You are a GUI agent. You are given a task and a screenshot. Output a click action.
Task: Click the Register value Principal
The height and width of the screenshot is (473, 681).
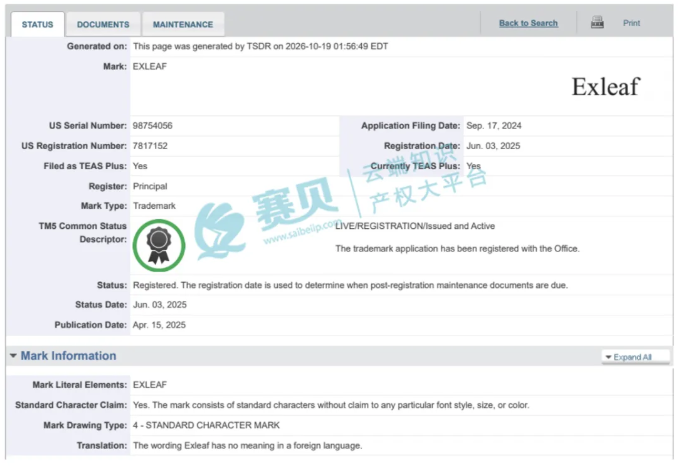tap(150, 186)
